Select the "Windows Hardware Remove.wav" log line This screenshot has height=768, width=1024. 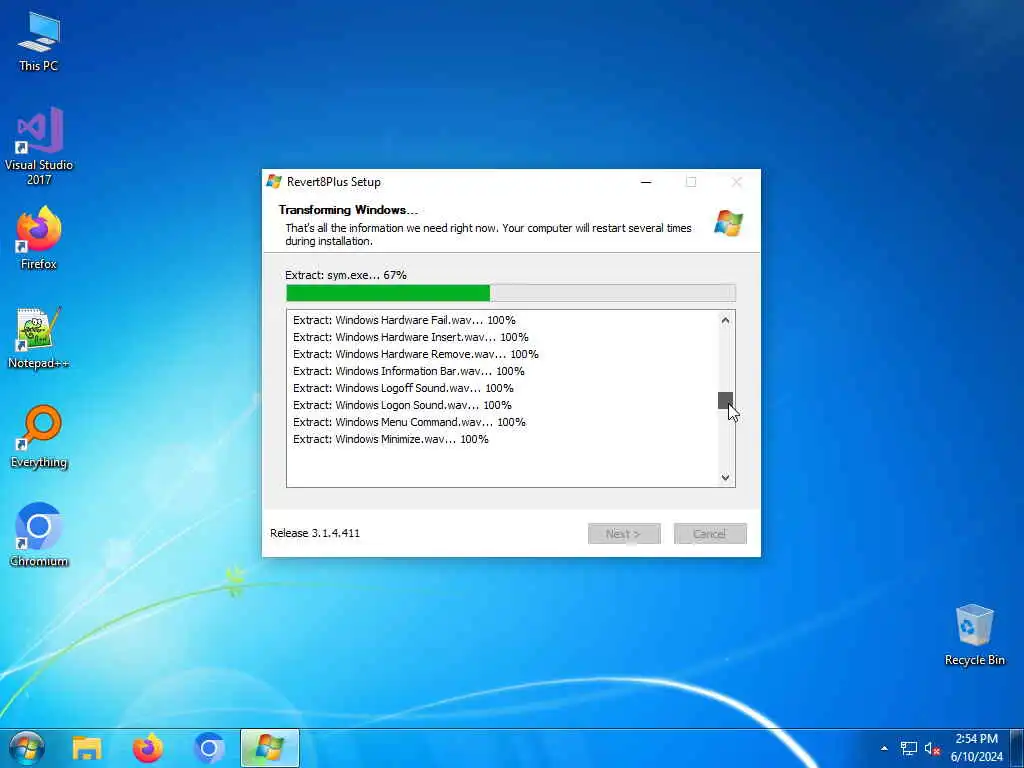(416, 354)
